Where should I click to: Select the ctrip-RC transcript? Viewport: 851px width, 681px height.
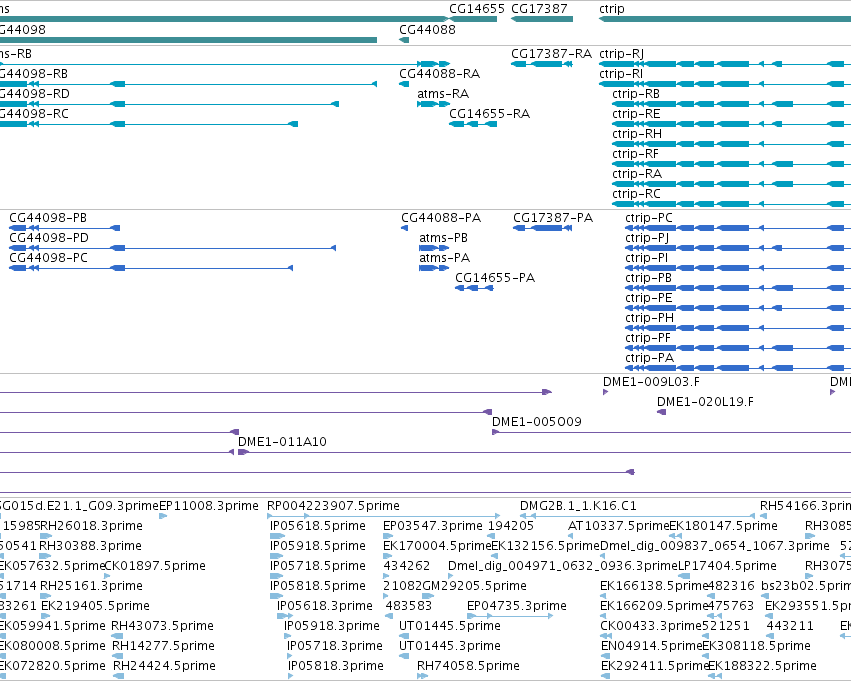[732, 204]
